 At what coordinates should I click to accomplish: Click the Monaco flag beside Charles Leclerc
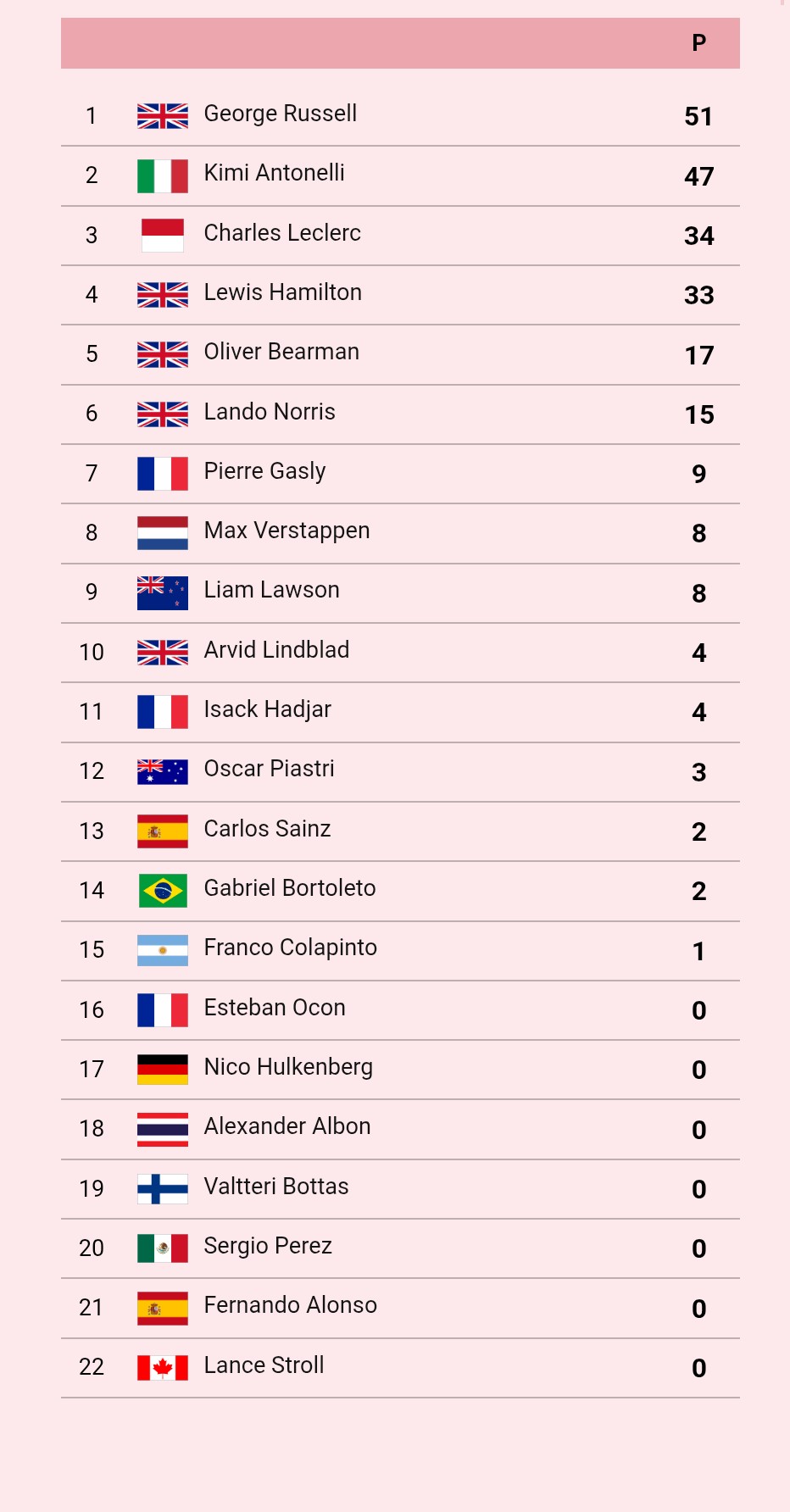[163, 236]
